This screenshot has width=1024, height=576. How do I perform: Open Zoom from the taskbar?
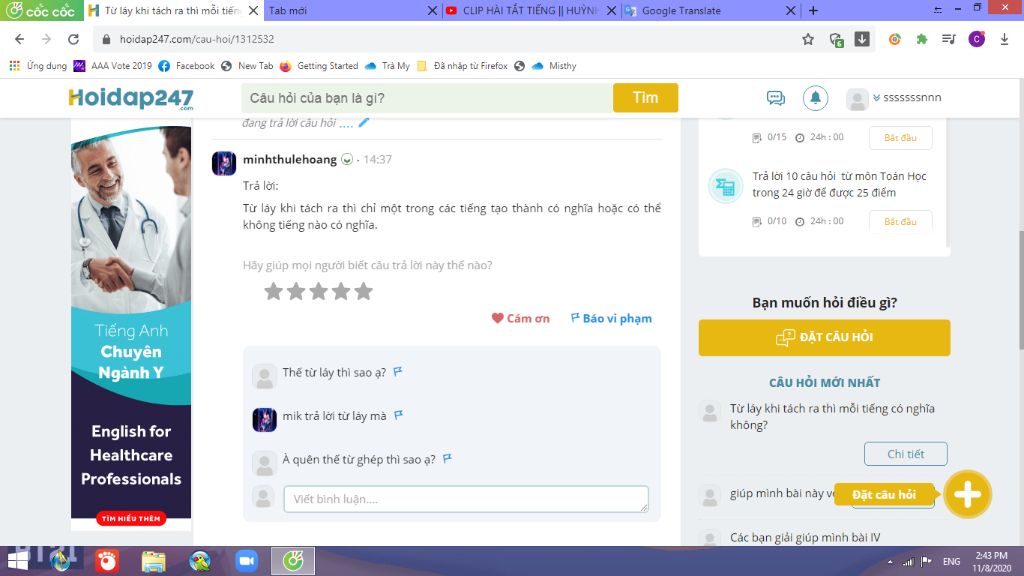pyautogui.click(x=246, y=561)
